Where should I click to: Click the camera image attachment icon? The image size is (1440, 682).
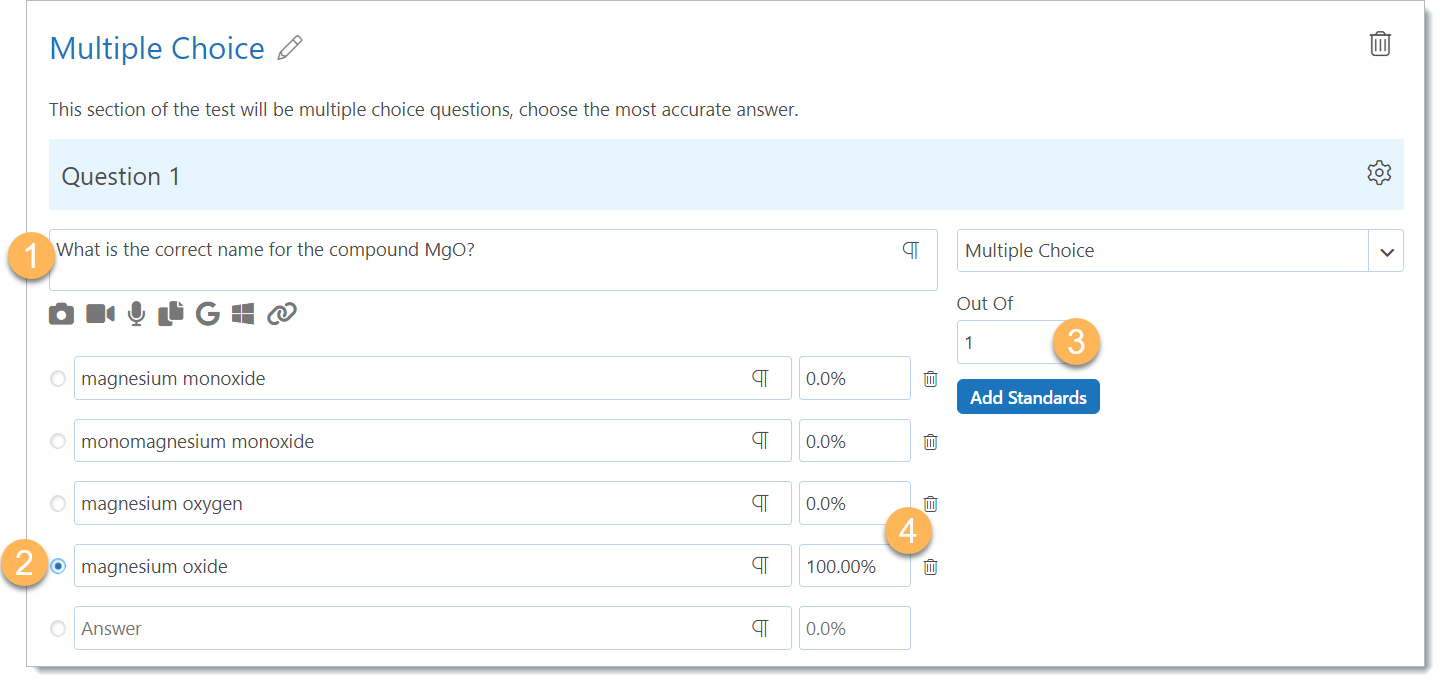coord(61,314)
